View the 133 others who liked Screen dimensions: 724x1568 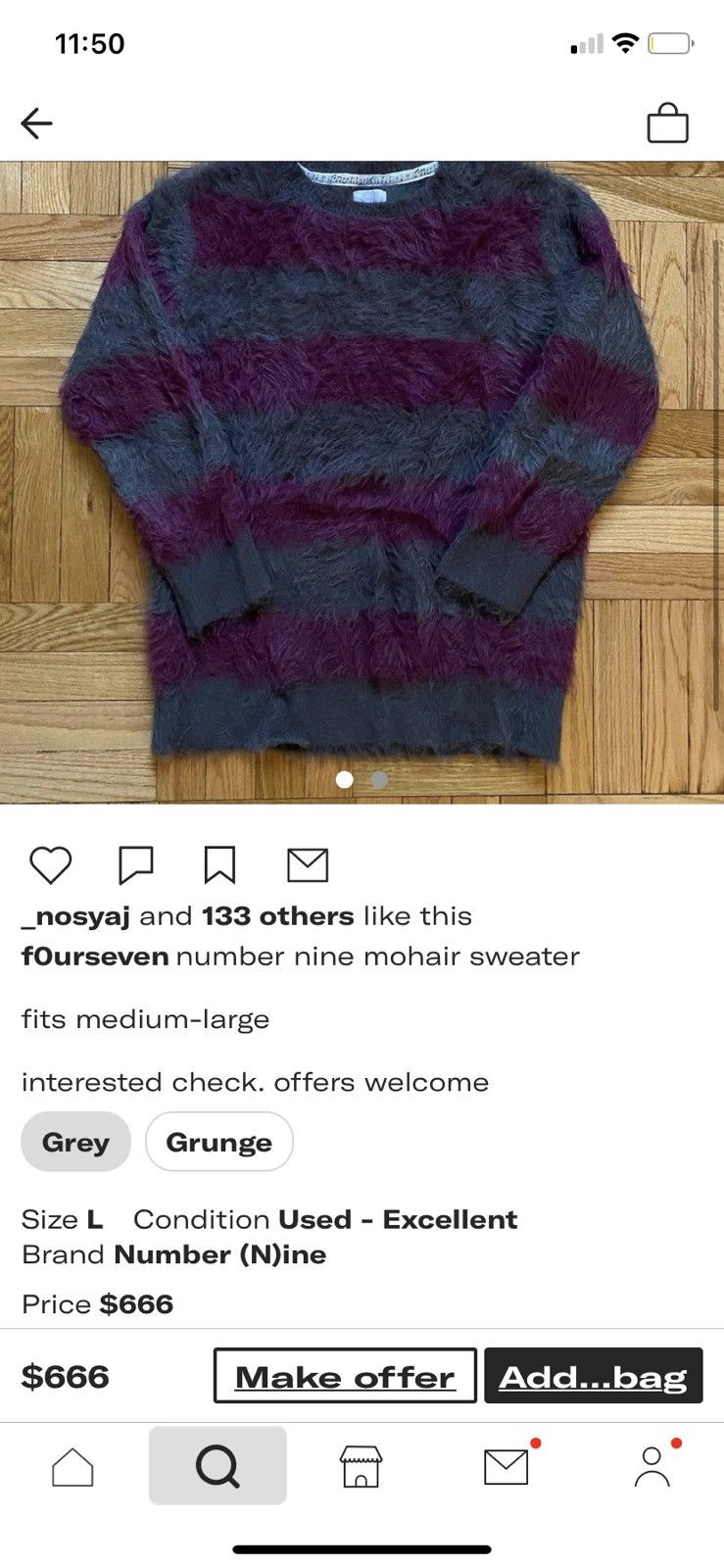(x=278, y=916)
